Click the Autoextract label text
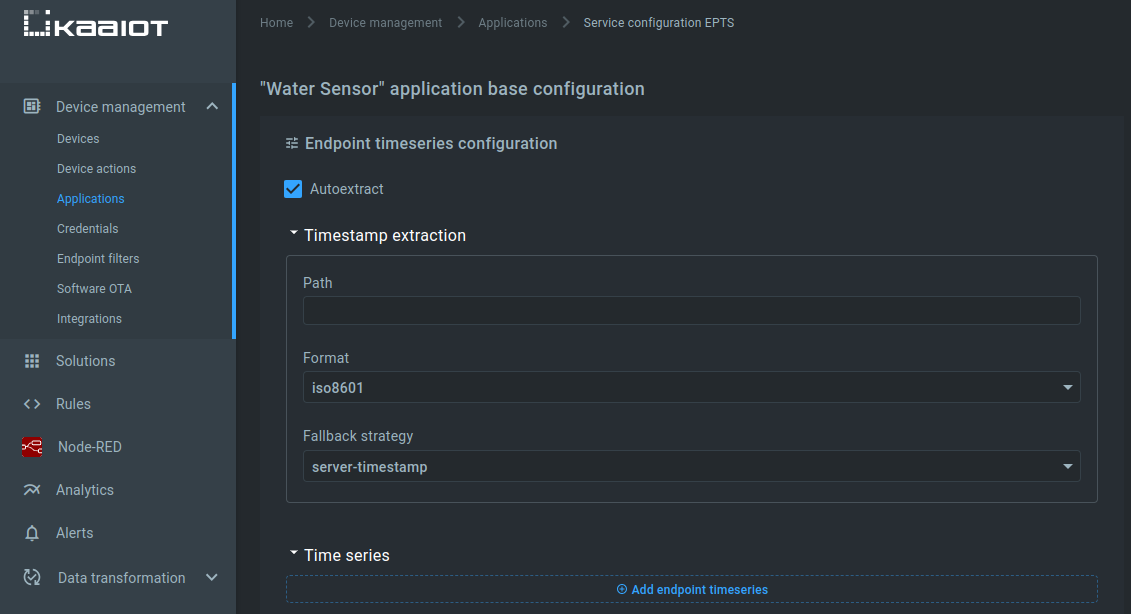 pyautogui.click(x=347, y=189)
